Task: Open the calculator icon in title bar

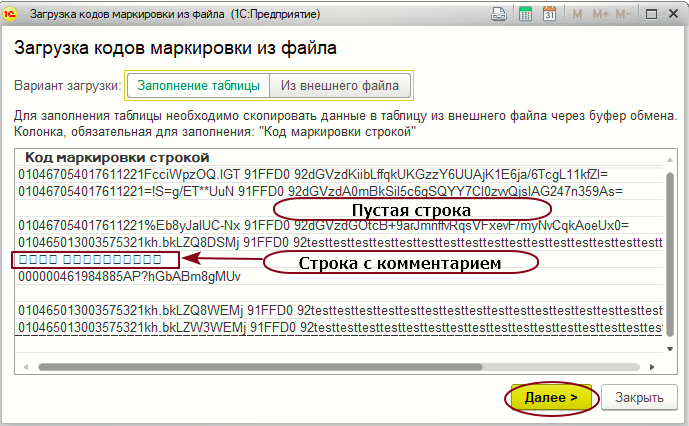Action: [525, 14]
